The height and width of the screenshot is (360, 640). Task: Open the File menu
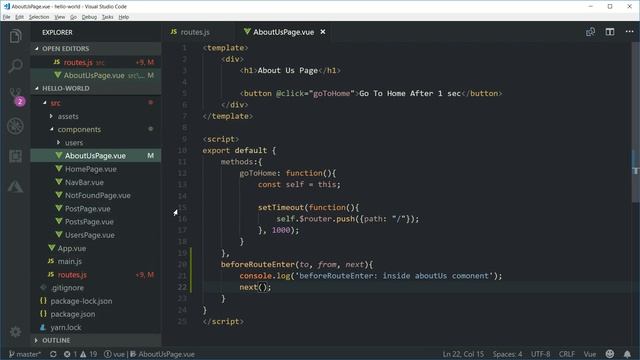click(6, 17)
